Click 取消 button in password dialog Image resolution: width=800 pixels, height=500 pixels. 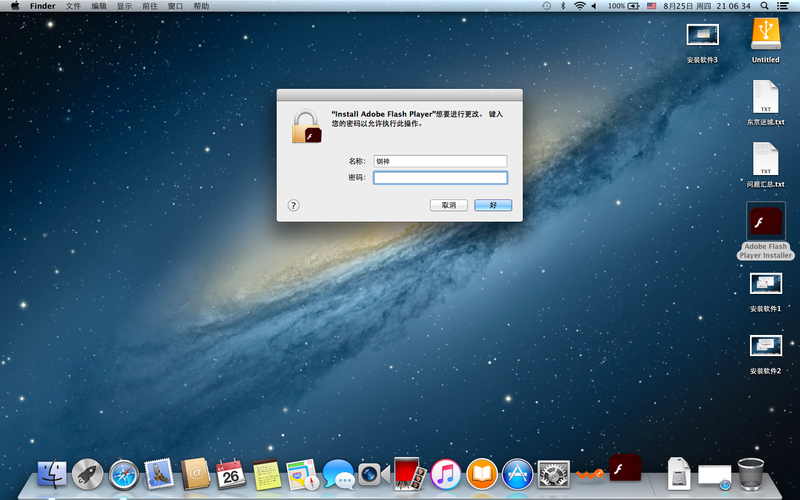tap(448, 205)
